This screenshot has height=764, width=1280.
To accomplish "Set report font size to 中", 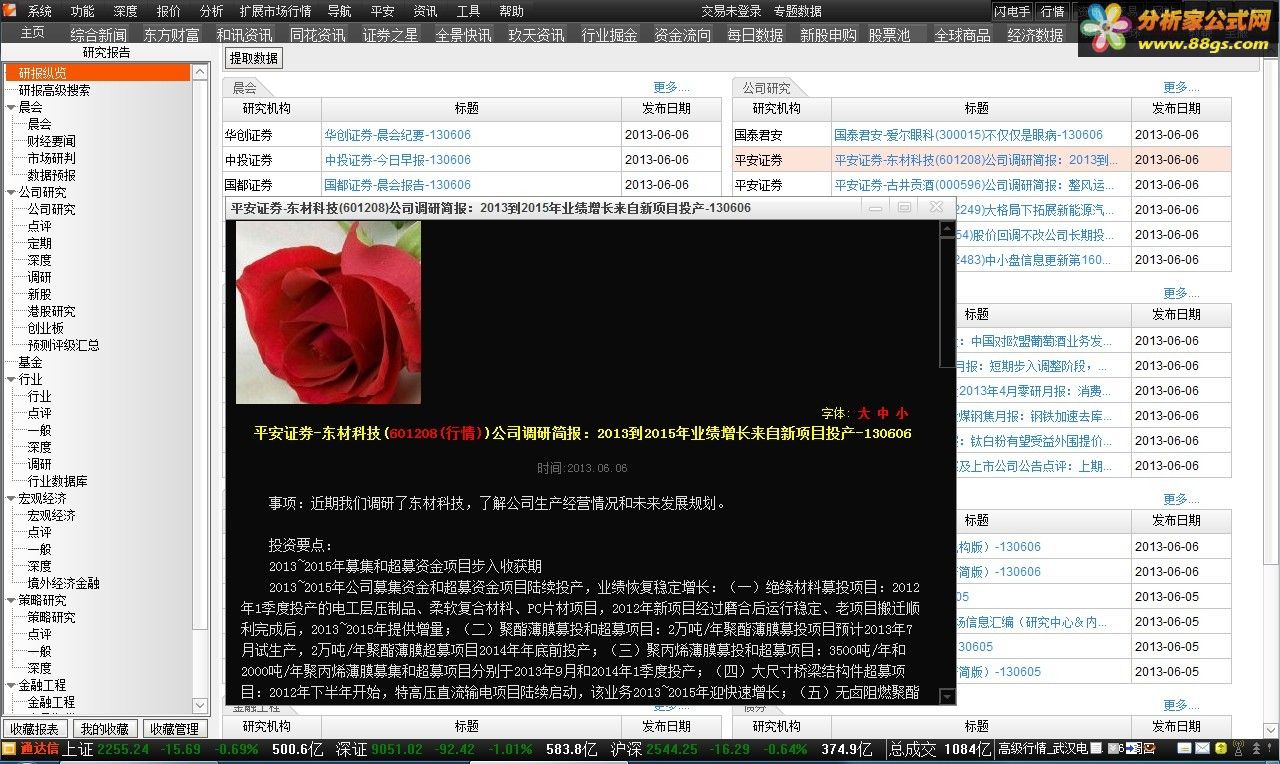I will (883, 413).
